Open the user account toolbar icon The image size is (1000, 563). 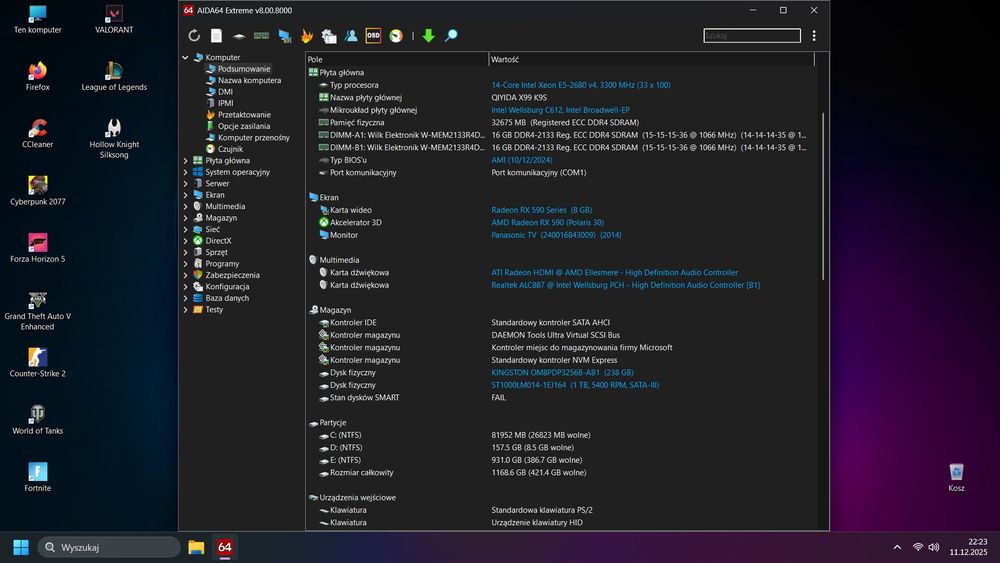coord(351,36)
